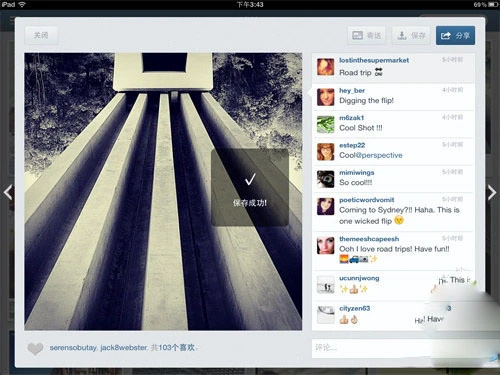Tap the 保存 save button
The image size is (500, 375).
[x=412, y=35]
